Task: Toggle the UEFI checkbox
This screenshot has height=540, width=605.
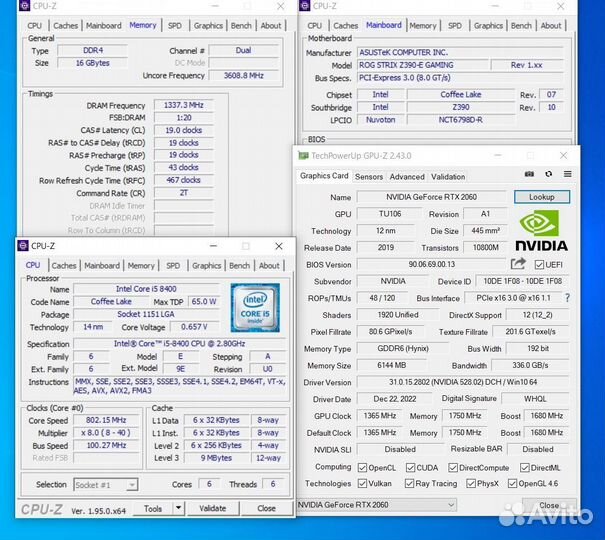Action: click(539, 265)
